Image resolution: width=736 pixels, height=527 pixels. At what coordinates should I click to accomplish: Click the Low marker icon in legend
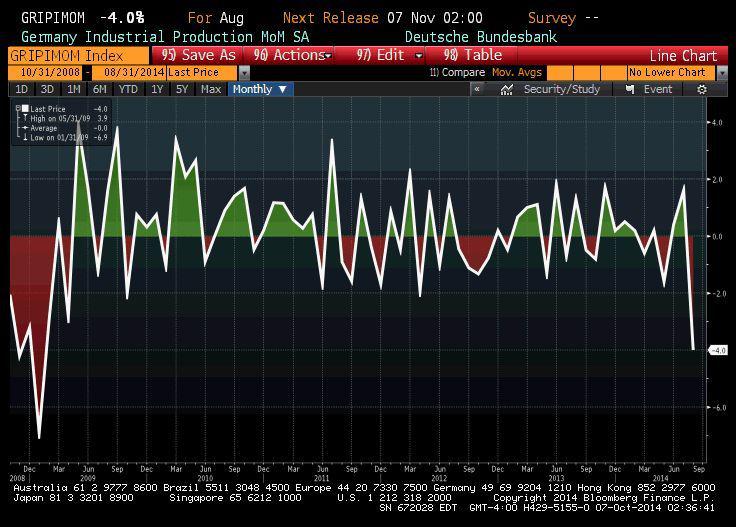pyautogui.click(x=23, y=136)
